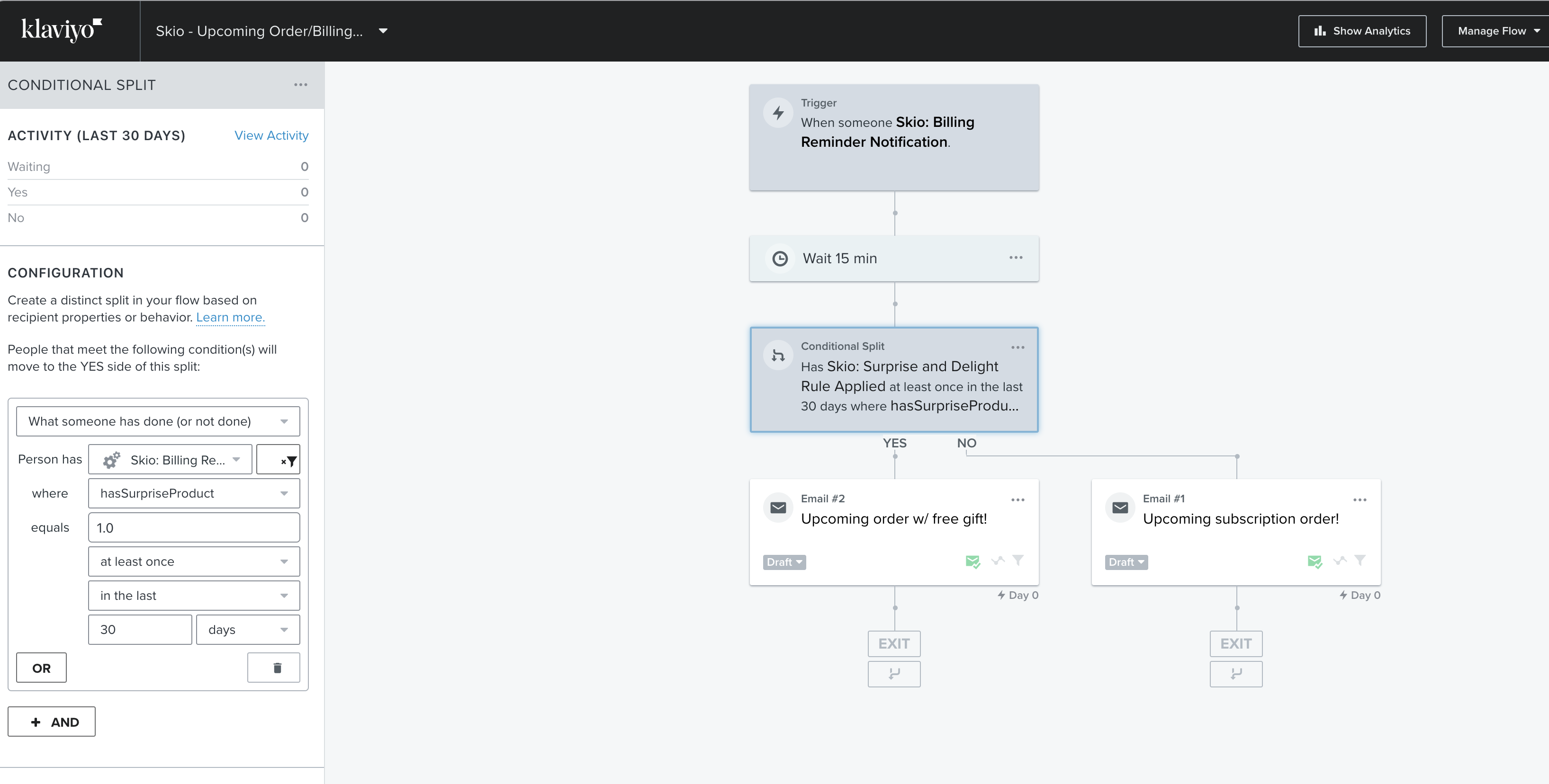Viewport: 1549px width, 784px height.
Task: Expand the hasSurpriseProduct property dropdown
Action: (x=194, y=493)
